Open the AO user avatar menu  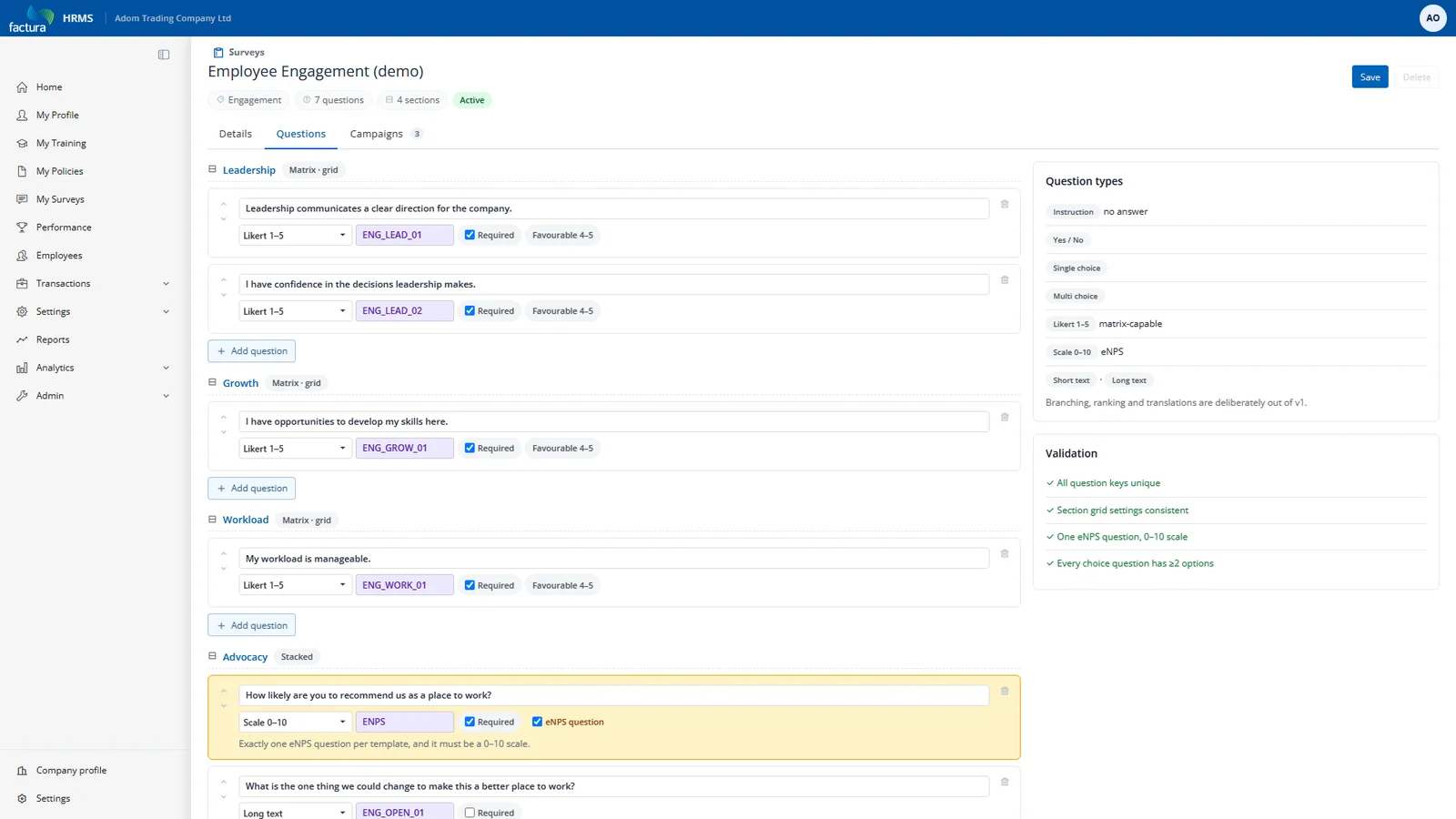[1432, 18]
